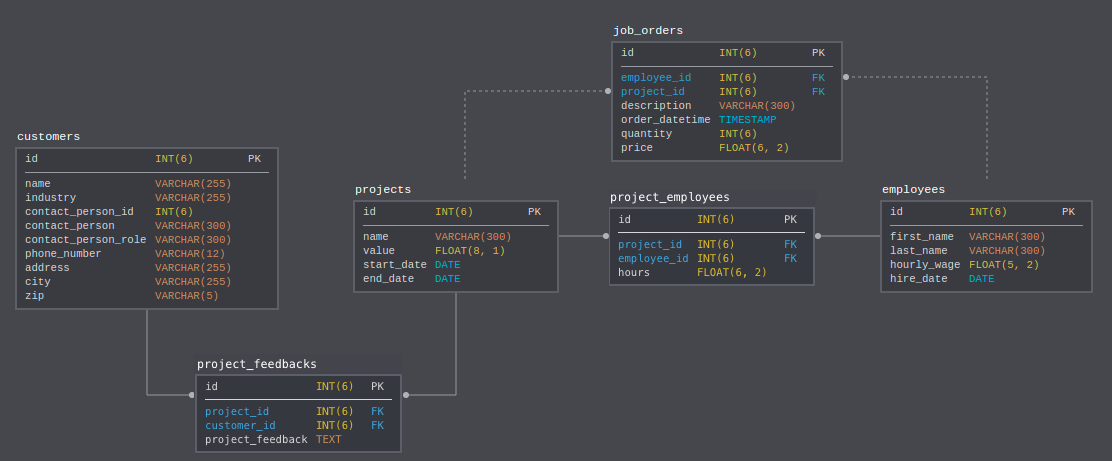1112x461 pixels.
Task: Click connector dot left of employees table
Action: pyautogui.click(x=818, y=236)
